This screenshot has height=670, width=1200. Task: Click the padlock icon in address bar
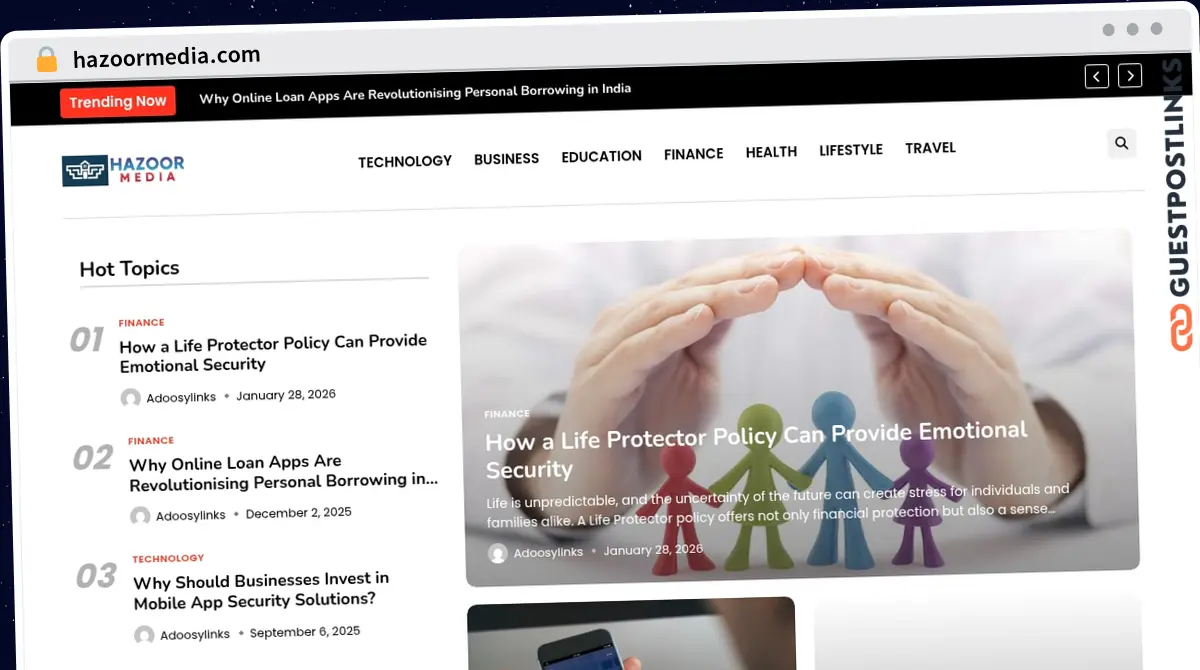pos(46,59)
